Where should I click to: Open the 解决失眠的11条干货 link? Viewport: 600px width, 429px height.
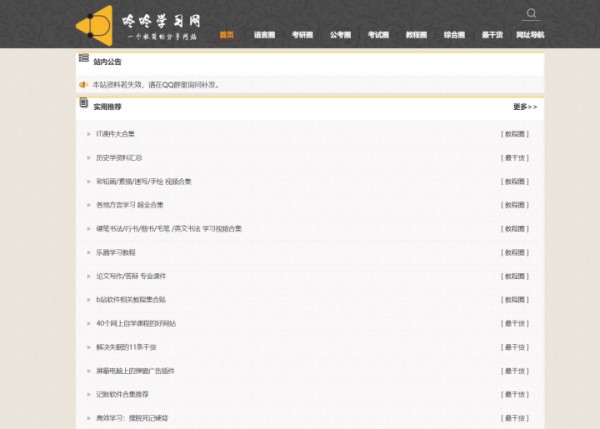pos(126,347)
